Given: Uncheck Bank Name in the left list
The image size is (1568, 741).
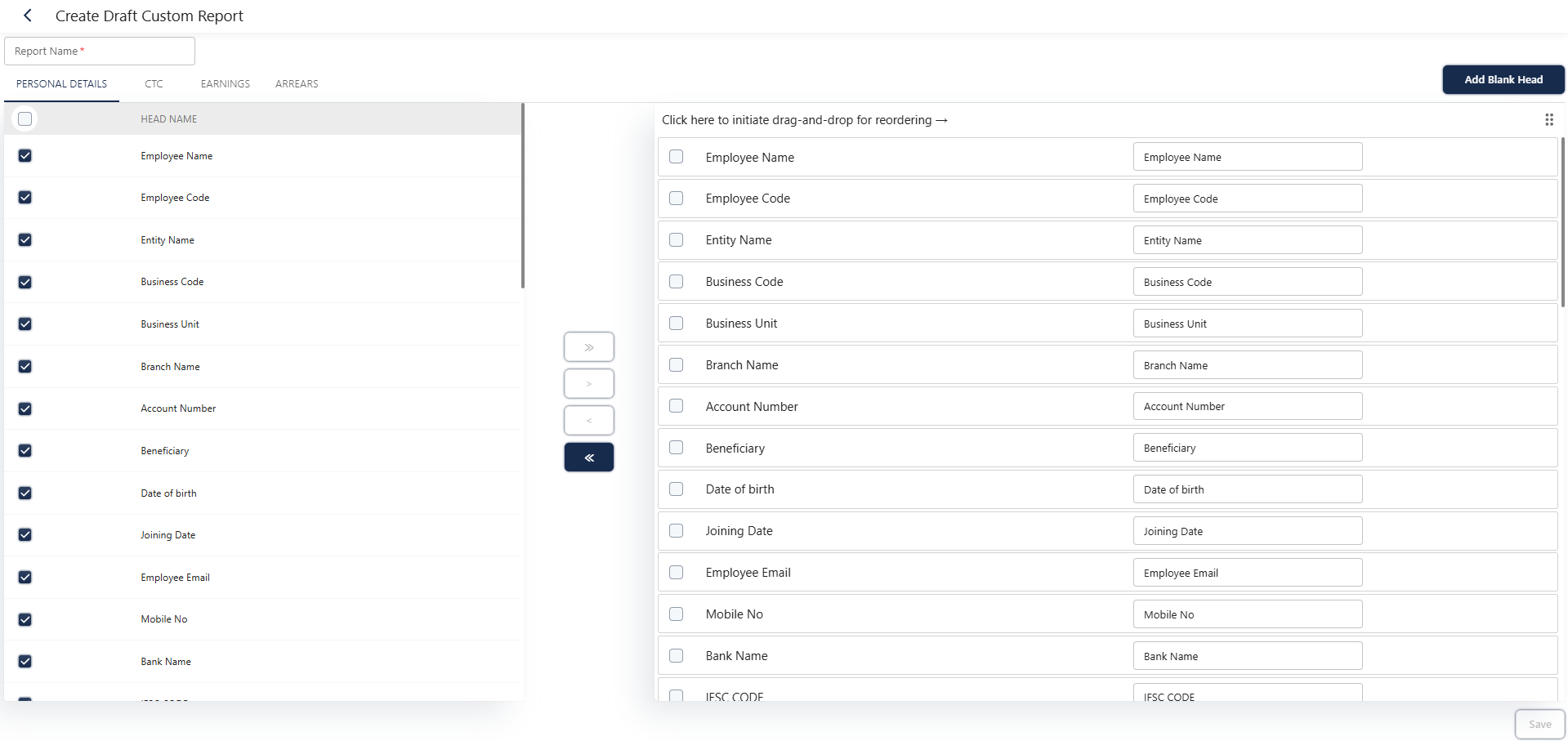Looking at the screenshot, I should click(25, 662).
